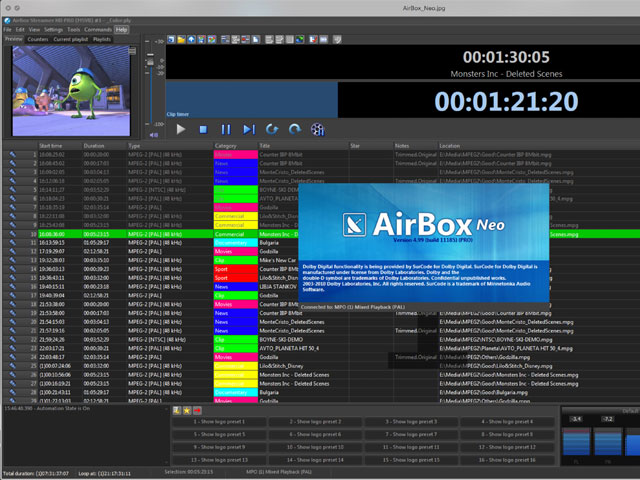Click the red checkmark toolbar icon

[x=313, y=40]
